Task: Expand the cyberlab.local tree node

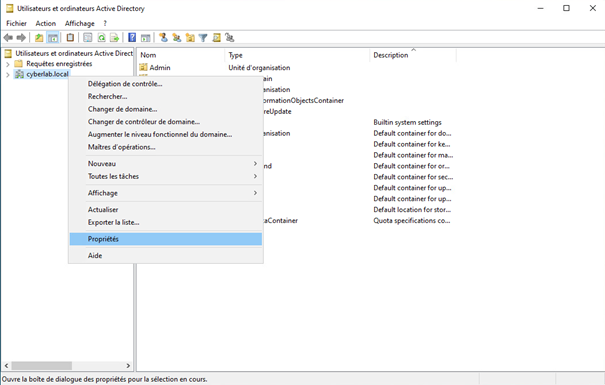Action: pos(8,74)
